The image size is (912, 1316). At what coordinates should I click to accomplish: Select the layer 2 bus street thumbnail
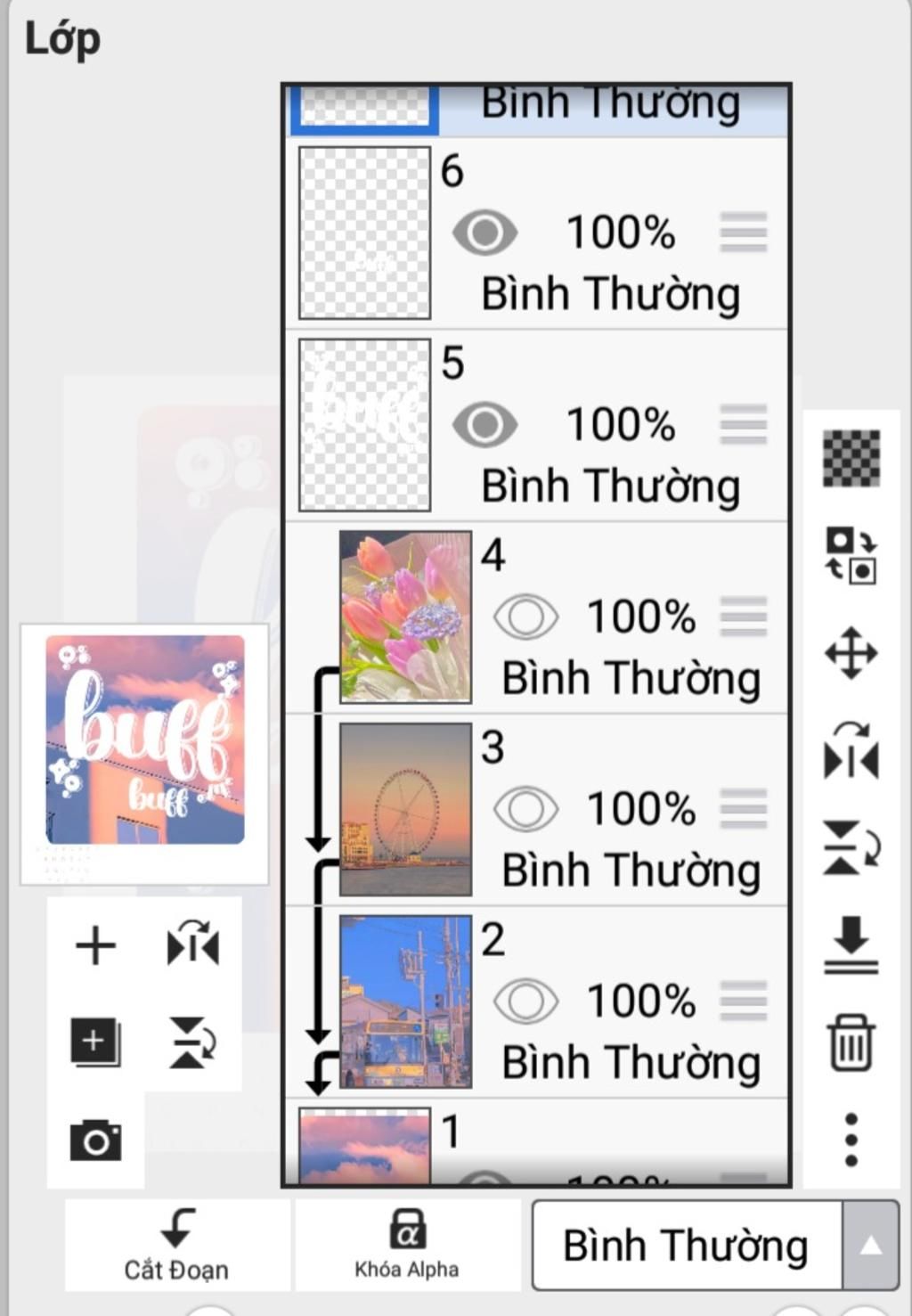tap(405, 1001)
